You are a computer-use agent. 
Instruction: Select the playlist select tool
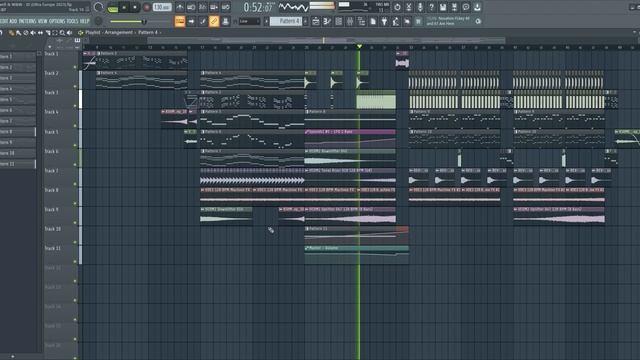click(55, 33)
